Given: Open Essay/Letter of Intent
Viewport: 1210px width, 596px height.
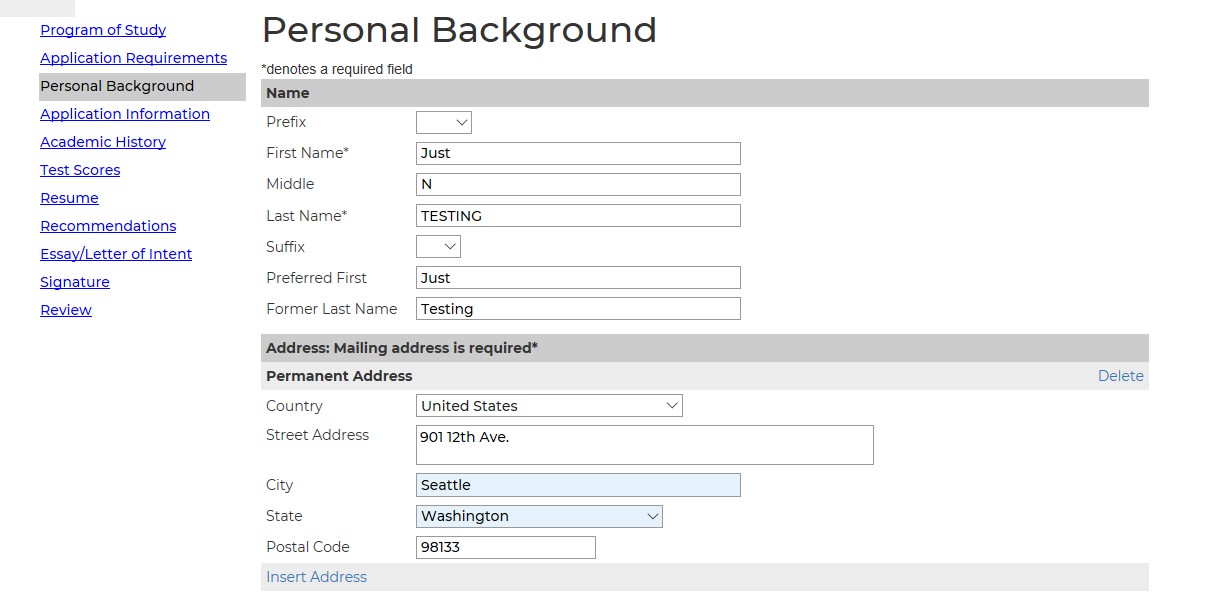Looking at the screenshot, I should coord(115,254).
